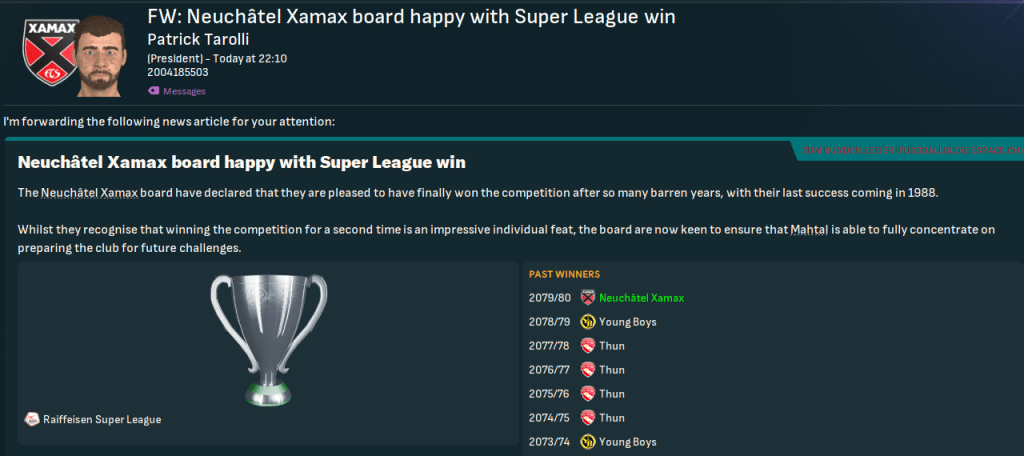
Task: Open Zum Runden Leder news source banner
Action: (910, 150)
